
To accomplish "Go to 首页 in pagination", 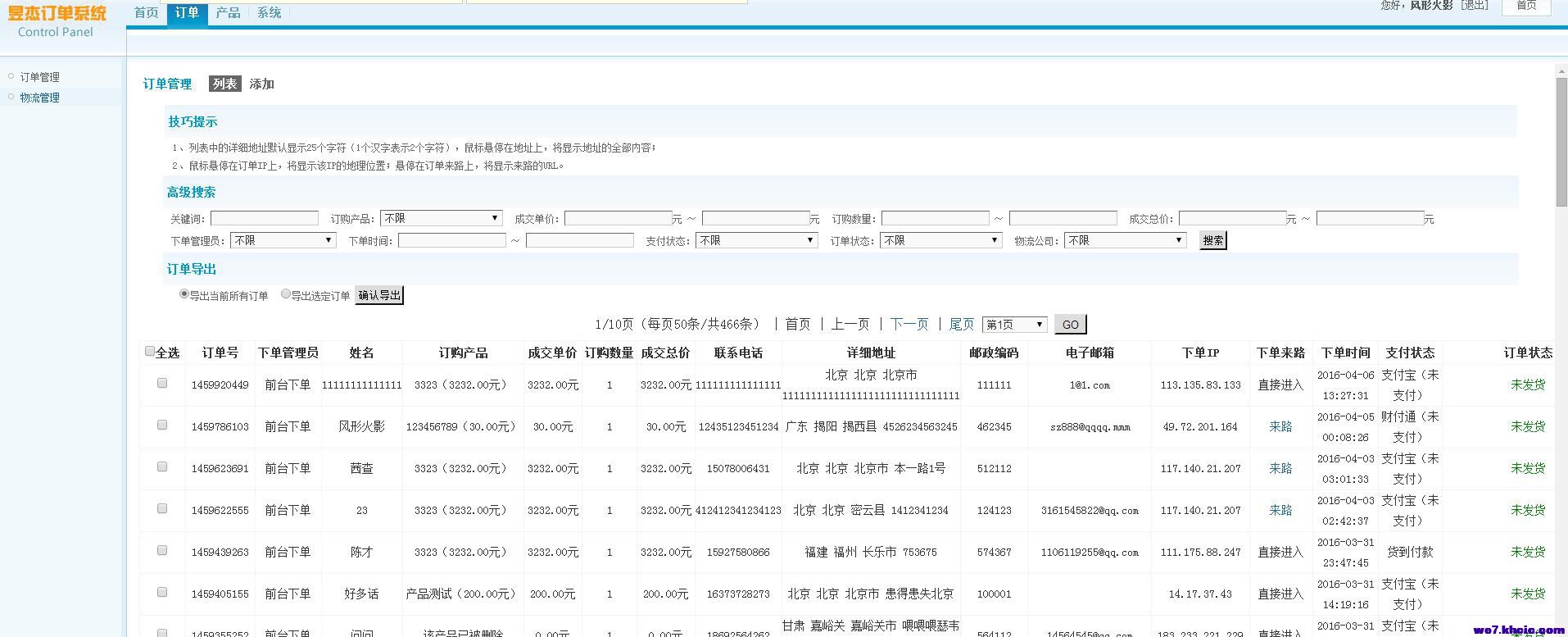I will tap(797, 325).
